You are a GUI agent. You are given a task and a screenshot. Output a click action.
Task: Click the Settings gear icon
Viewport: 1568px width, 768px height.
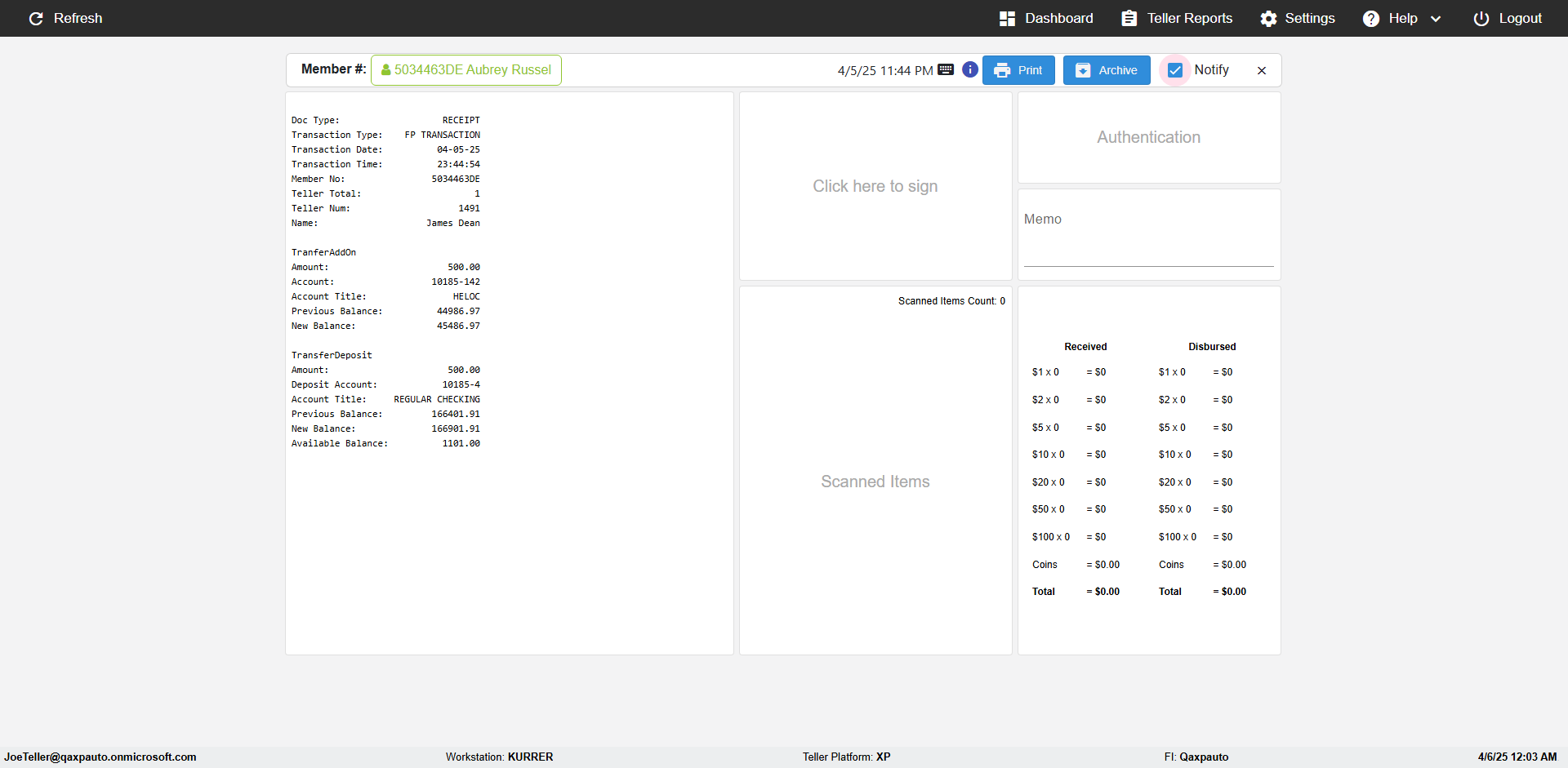point(1268,19)
